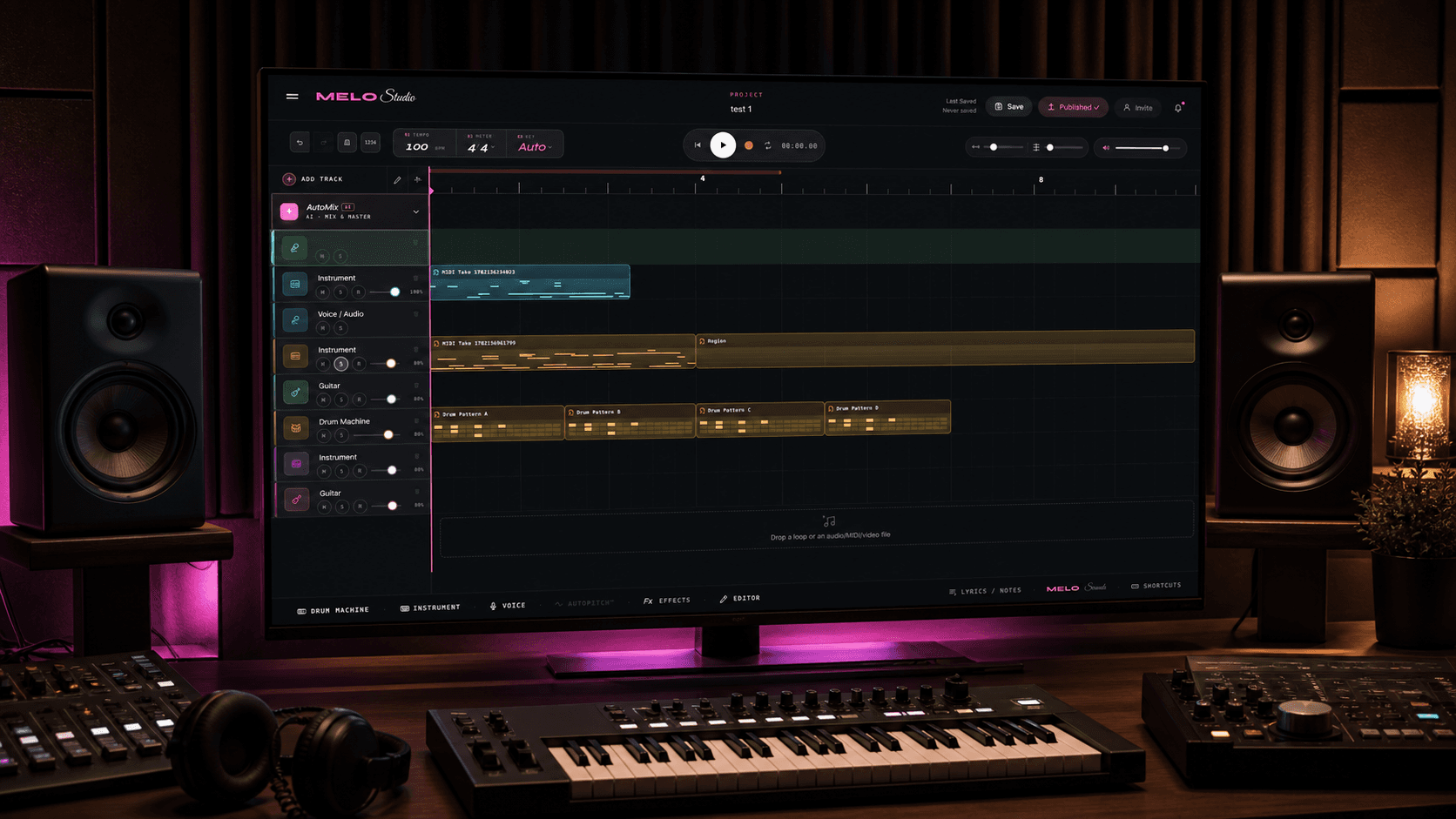This screenshot has width=1456, height=819.
Task: Click the green Guitar track icon
Action: click(x=295, y=392)
